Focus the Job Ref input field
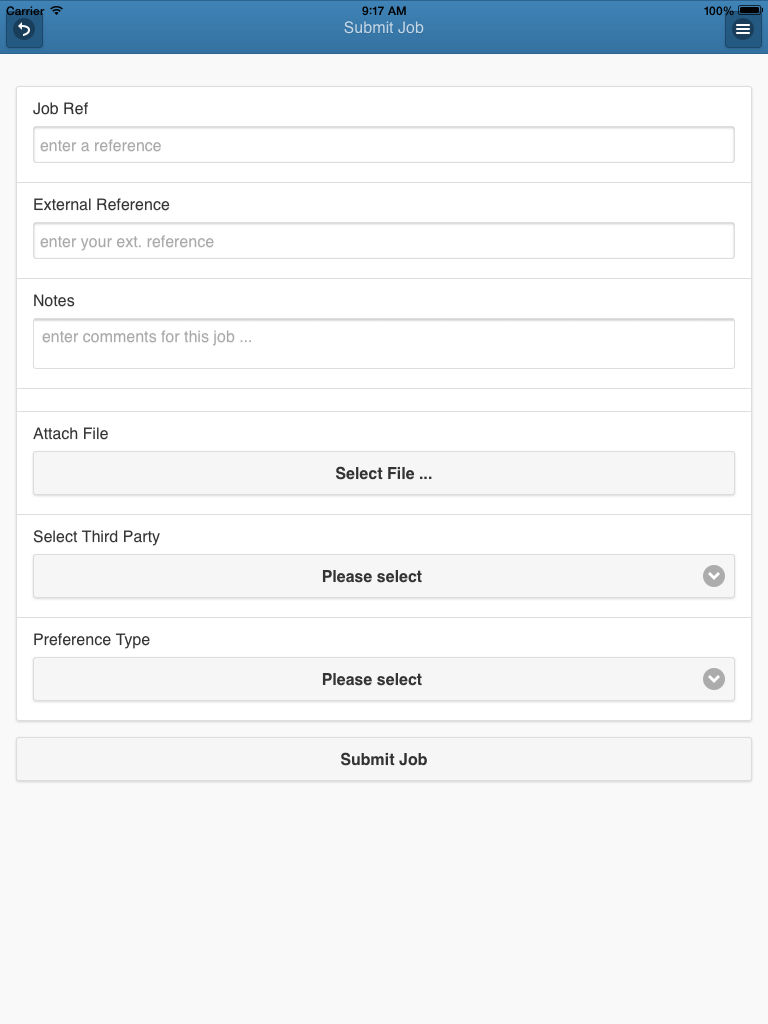Viewport: 768px width, 1024px height. click(384, 145)
